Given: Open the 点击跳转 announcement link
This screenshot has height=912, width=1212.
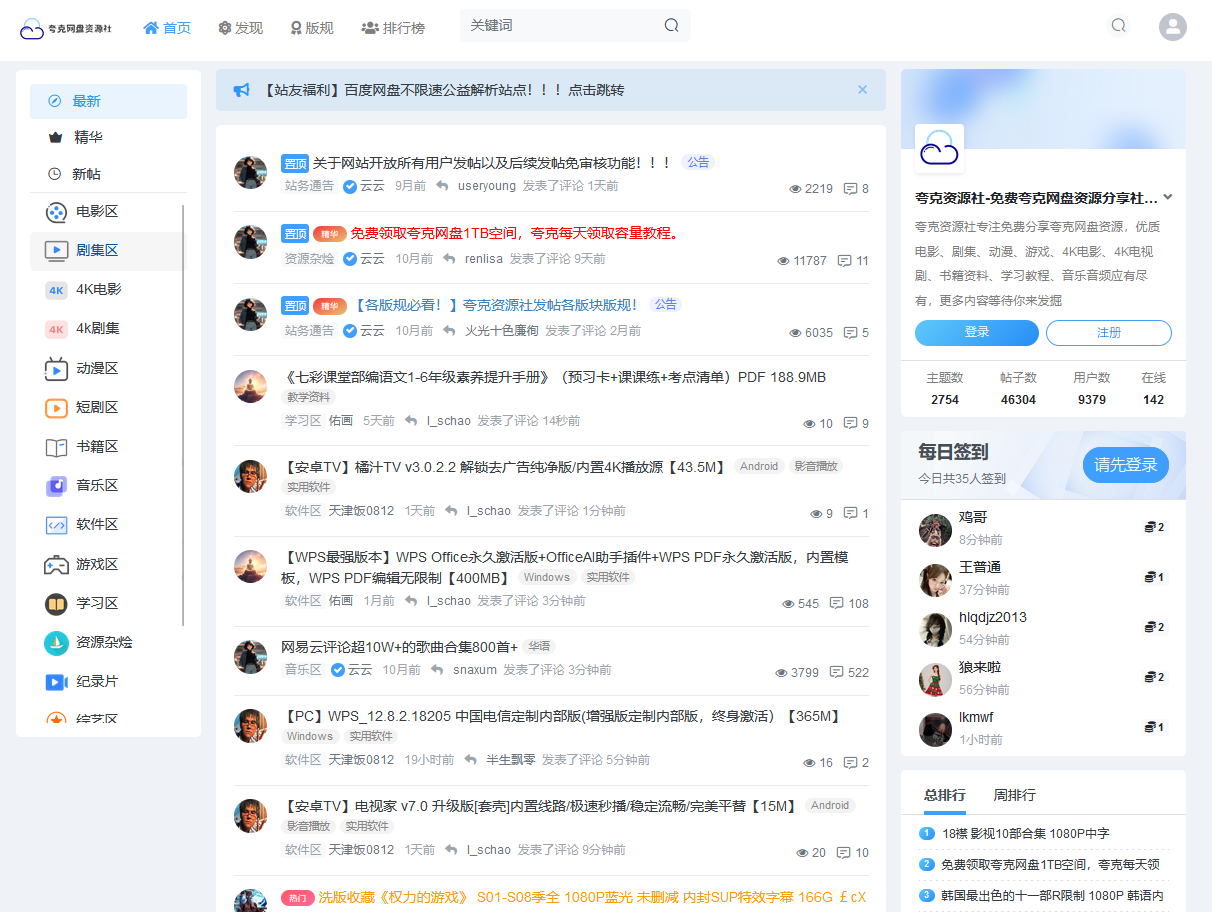Looking at the screenshot, I should click(x=596, y=90).
